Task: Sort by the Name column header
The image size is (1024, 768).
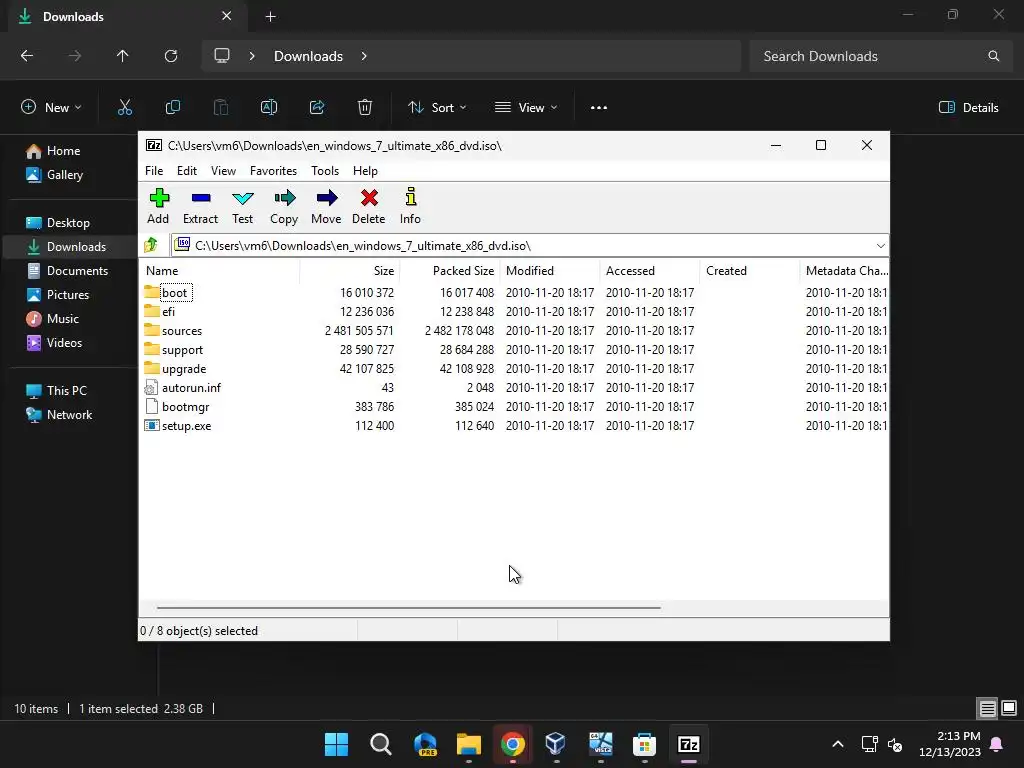Action: [220, 270]
